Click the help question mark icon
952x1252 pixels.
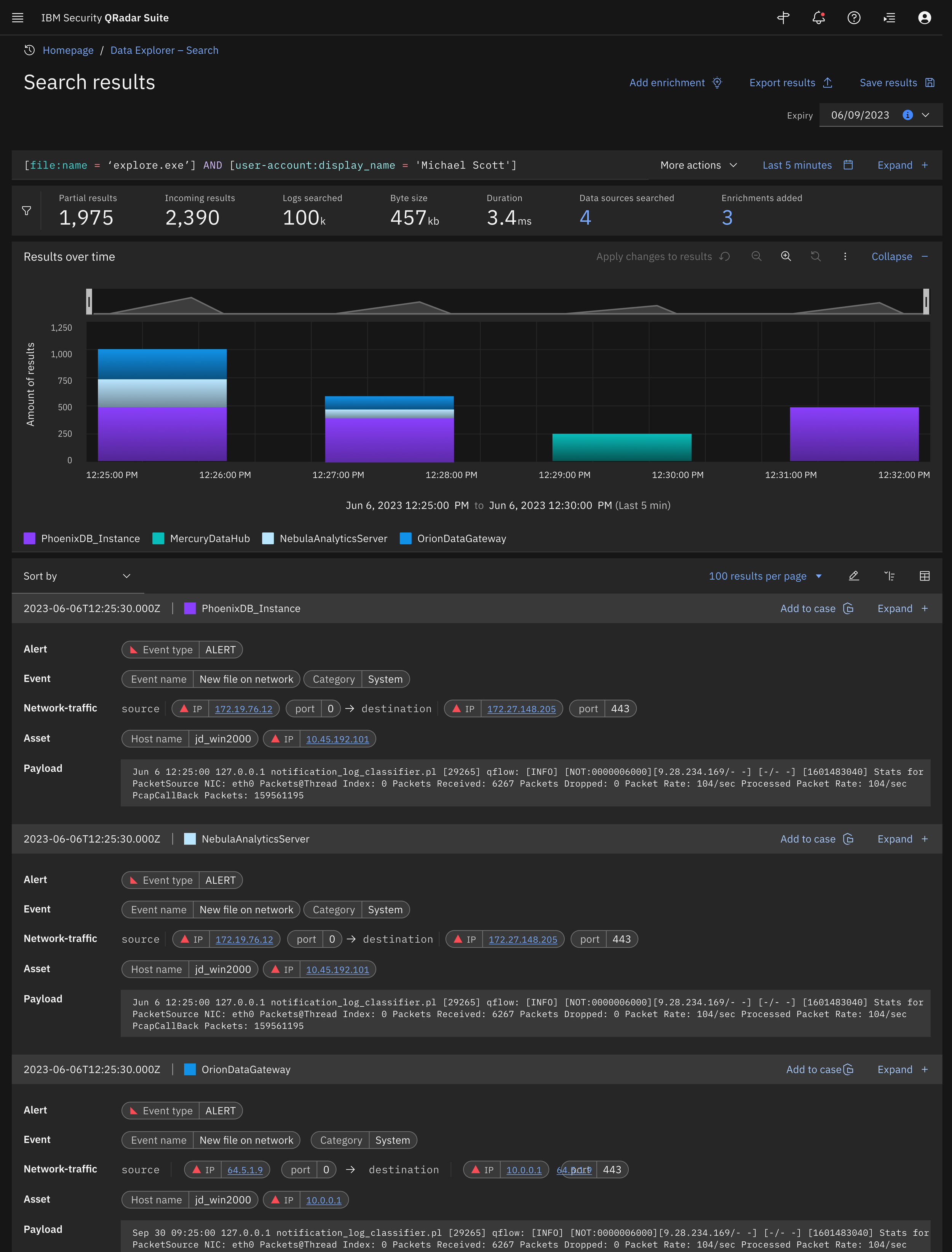click(x=853, y=18)
